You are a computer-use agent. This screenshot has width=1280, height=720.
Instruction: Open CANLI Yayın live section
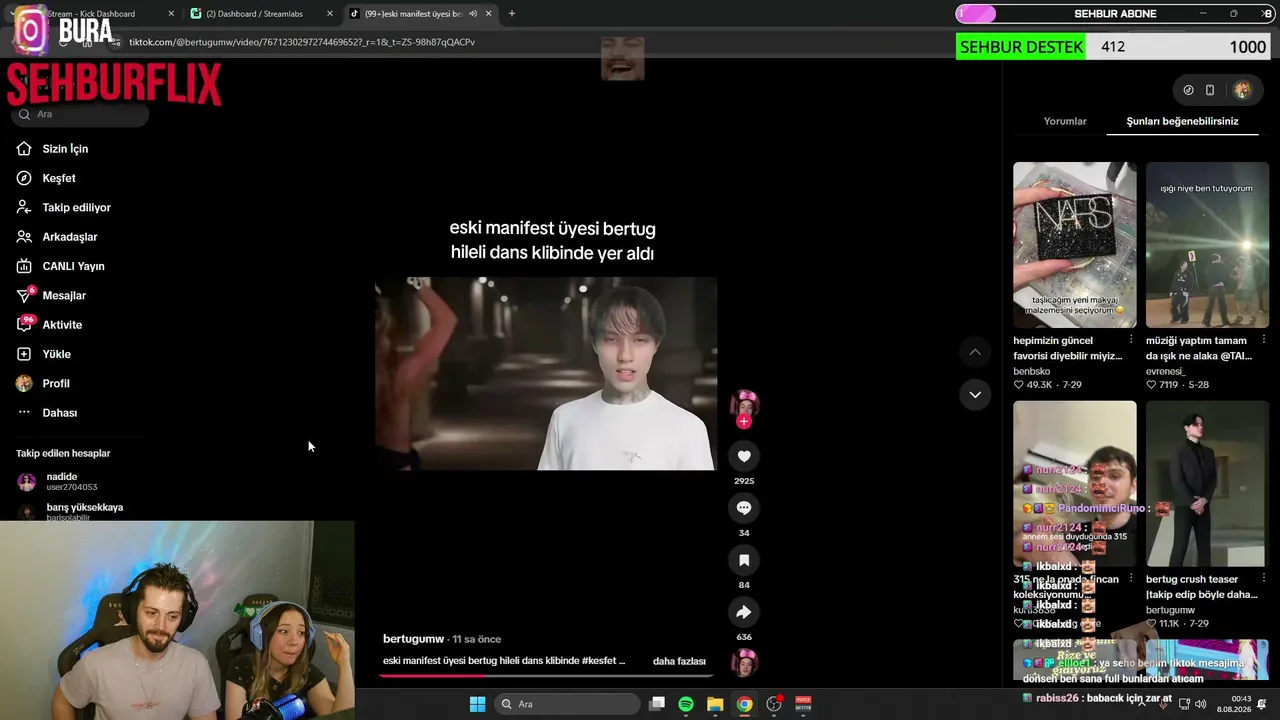73,266
